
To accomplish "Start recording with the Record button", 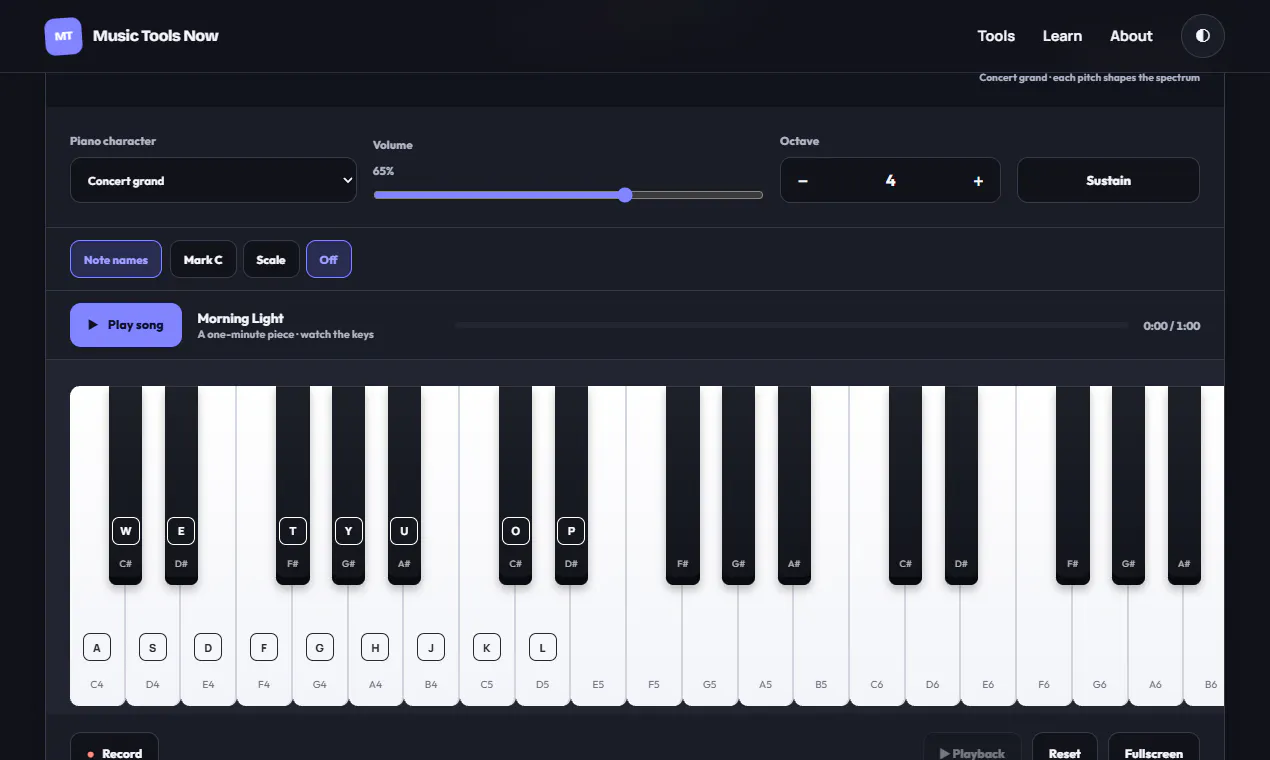I will click(114, 753).
